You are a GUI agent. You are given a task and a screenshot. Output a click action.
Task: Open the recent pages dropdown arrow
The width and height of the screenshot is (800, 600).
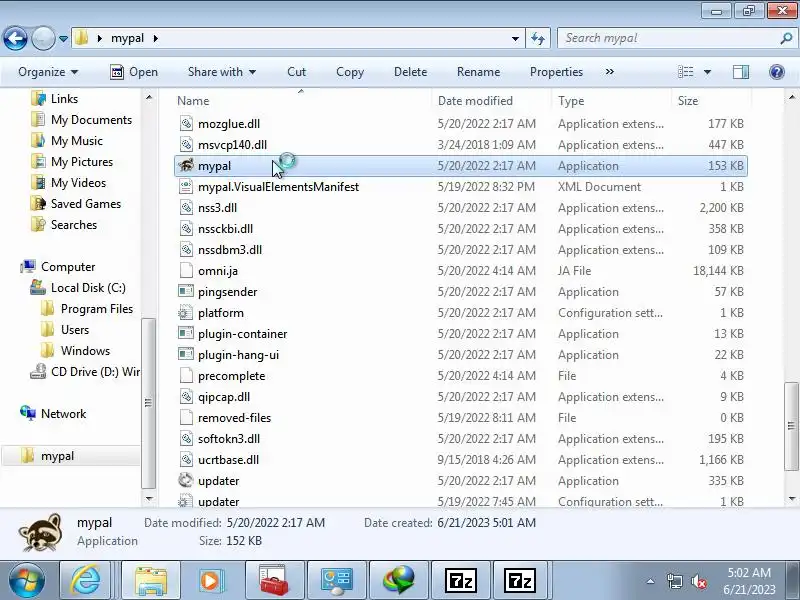click(x=63, y=39)
